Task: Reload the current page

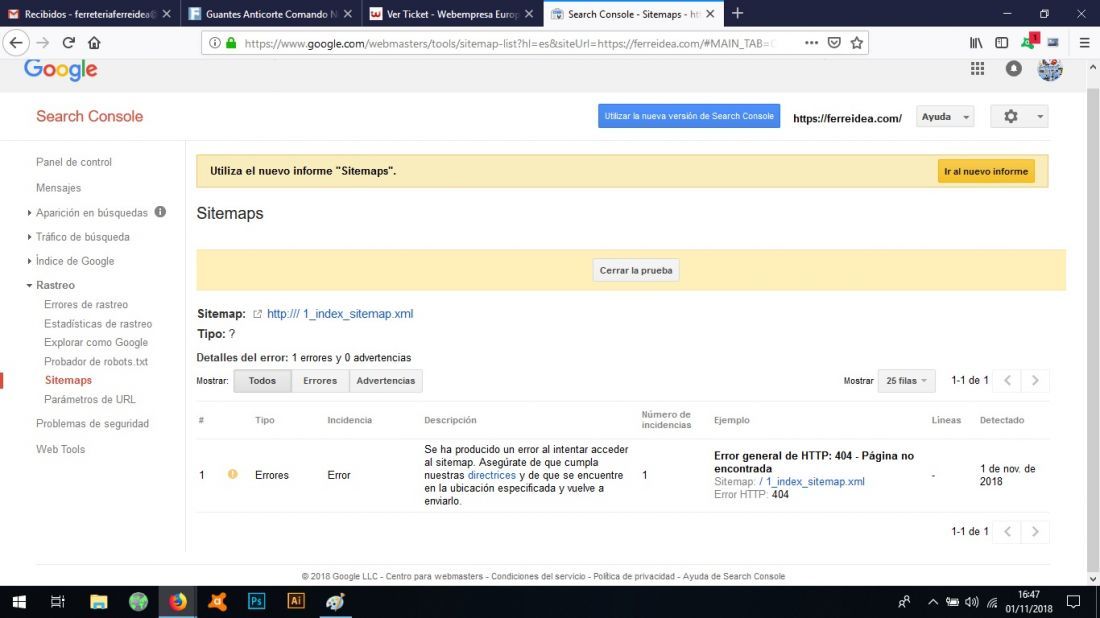Action: 68,43
